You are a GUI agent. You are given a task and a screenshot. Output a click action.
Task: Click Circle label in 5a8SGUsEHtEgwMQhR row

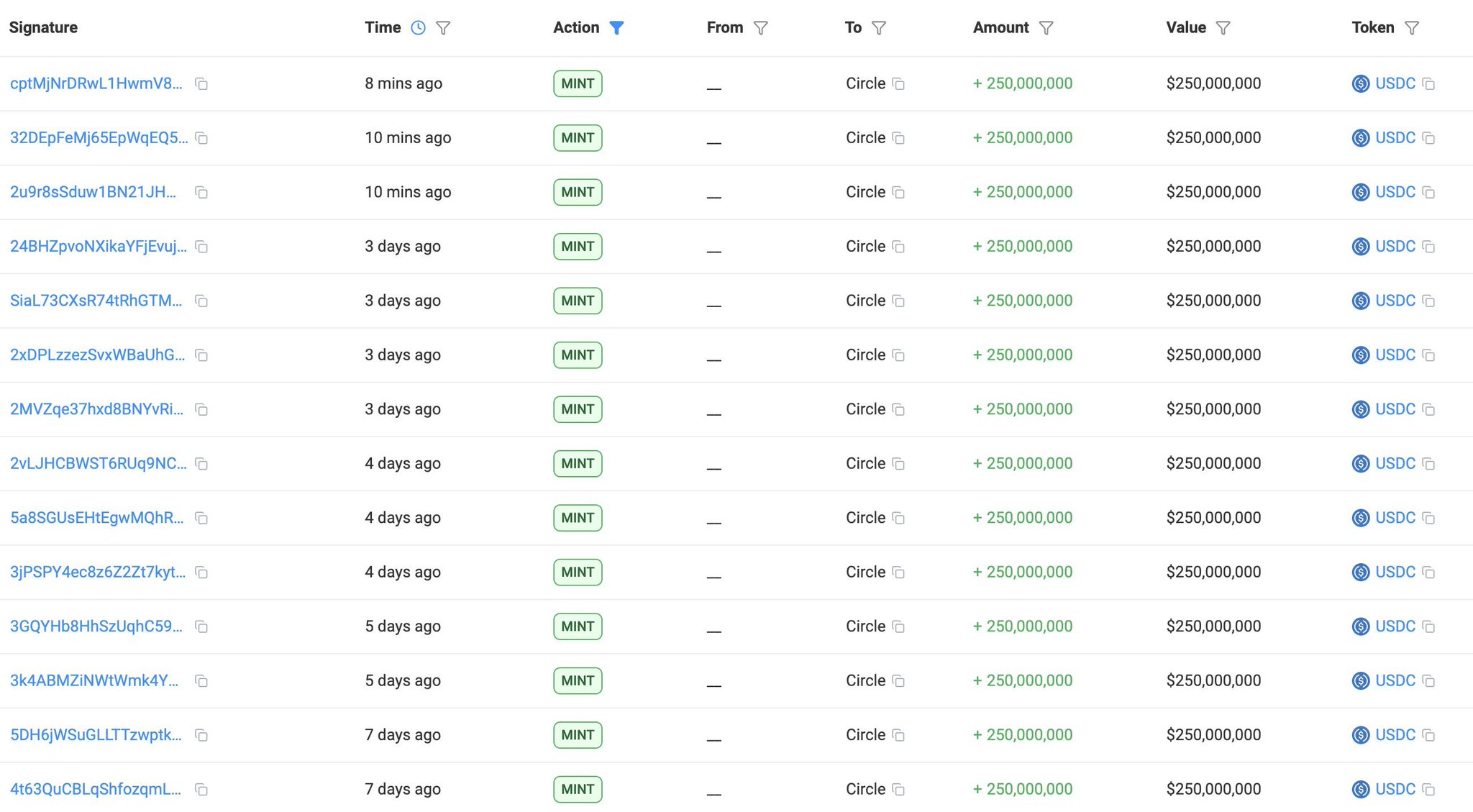tap(865, 518)
